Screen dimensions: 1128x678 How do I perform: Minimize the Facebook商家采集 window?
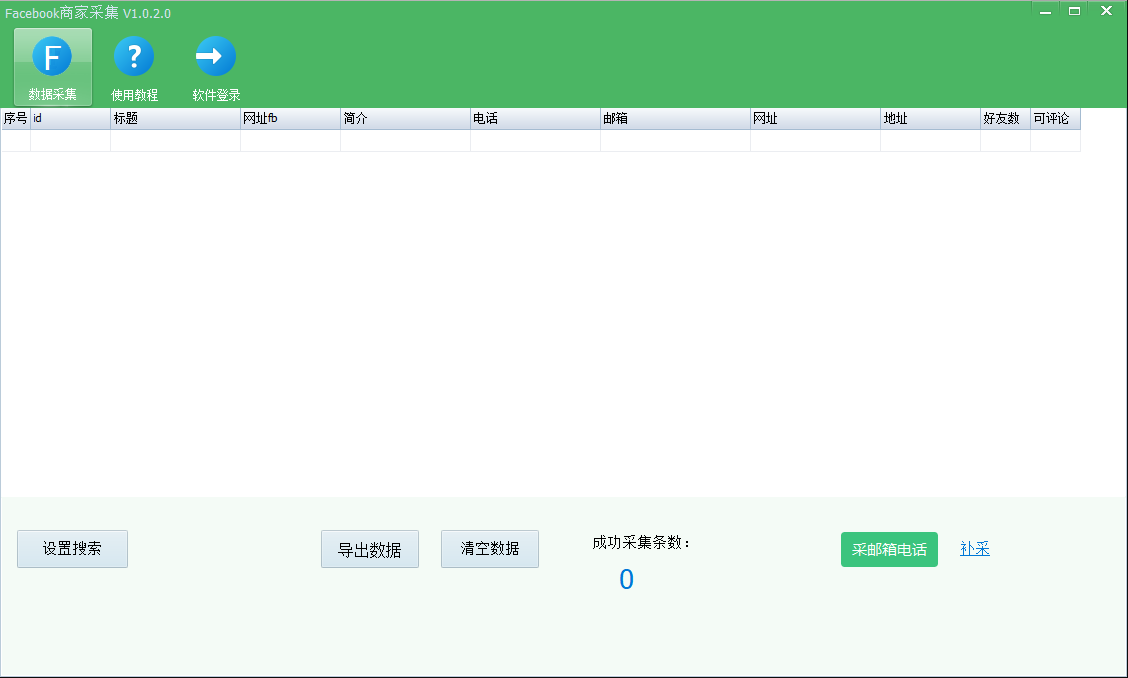click(1045, 11)
